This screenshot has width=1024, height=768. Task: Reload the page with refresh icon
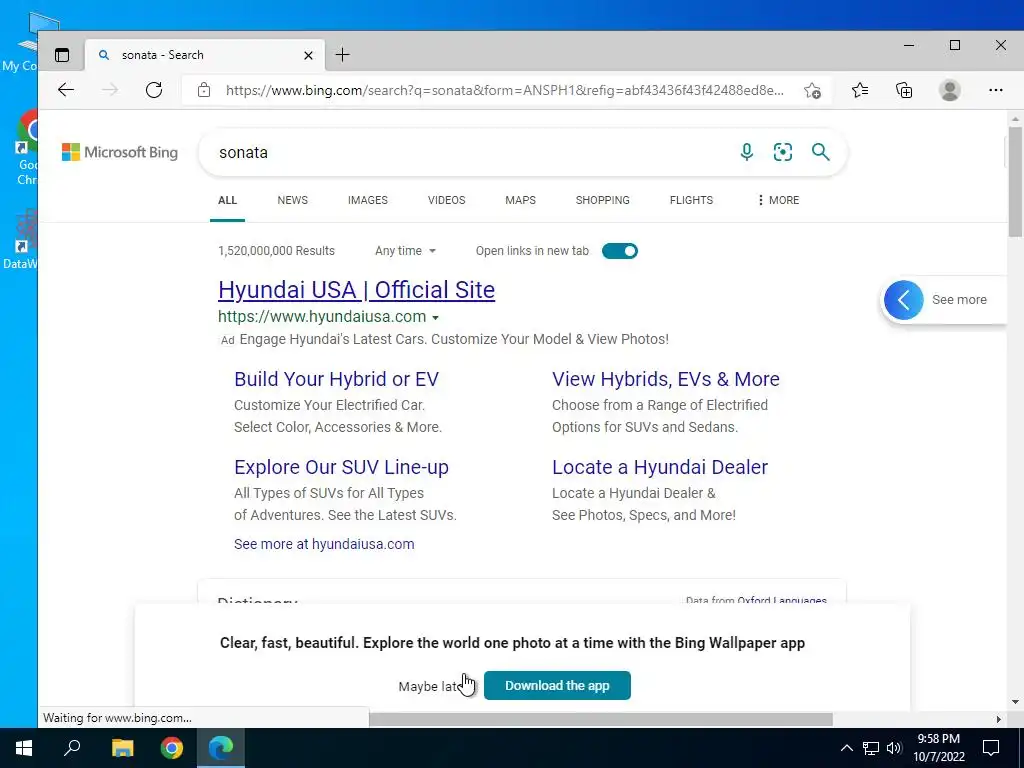click(x=154, y=90)
